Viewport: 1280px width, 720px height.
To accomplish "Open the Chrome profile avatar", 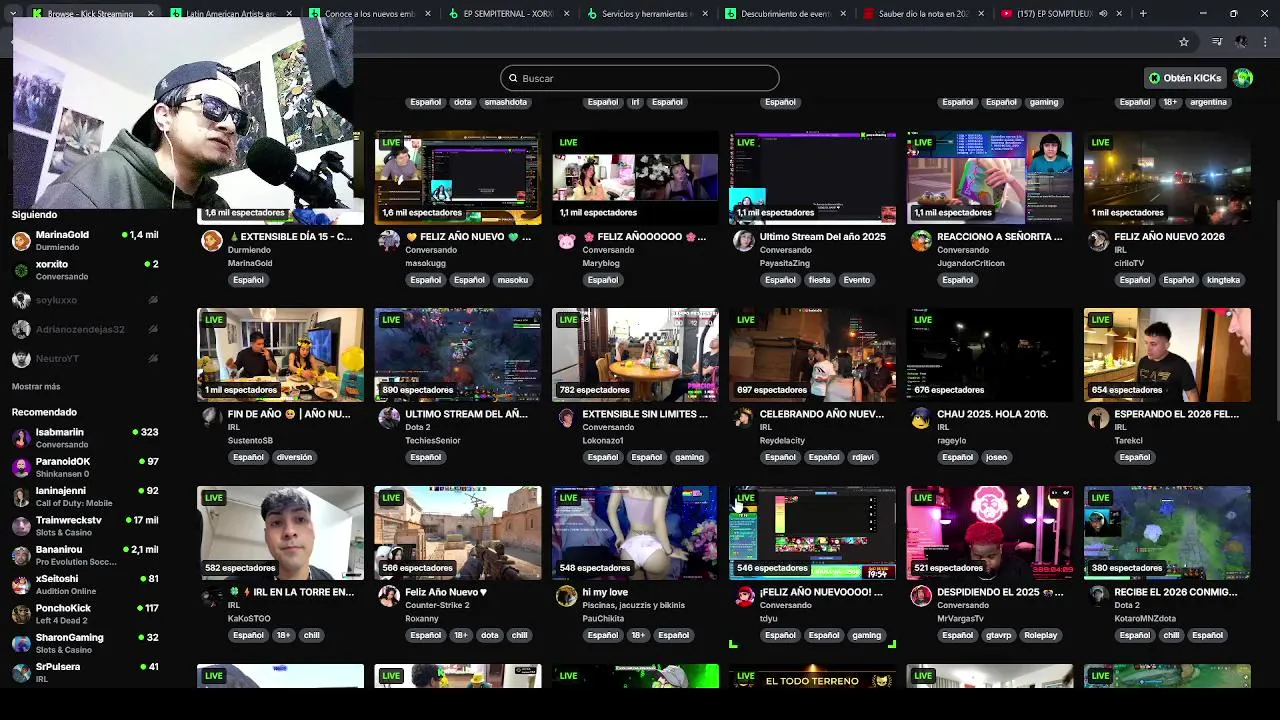I will (x=1241, y=42).
